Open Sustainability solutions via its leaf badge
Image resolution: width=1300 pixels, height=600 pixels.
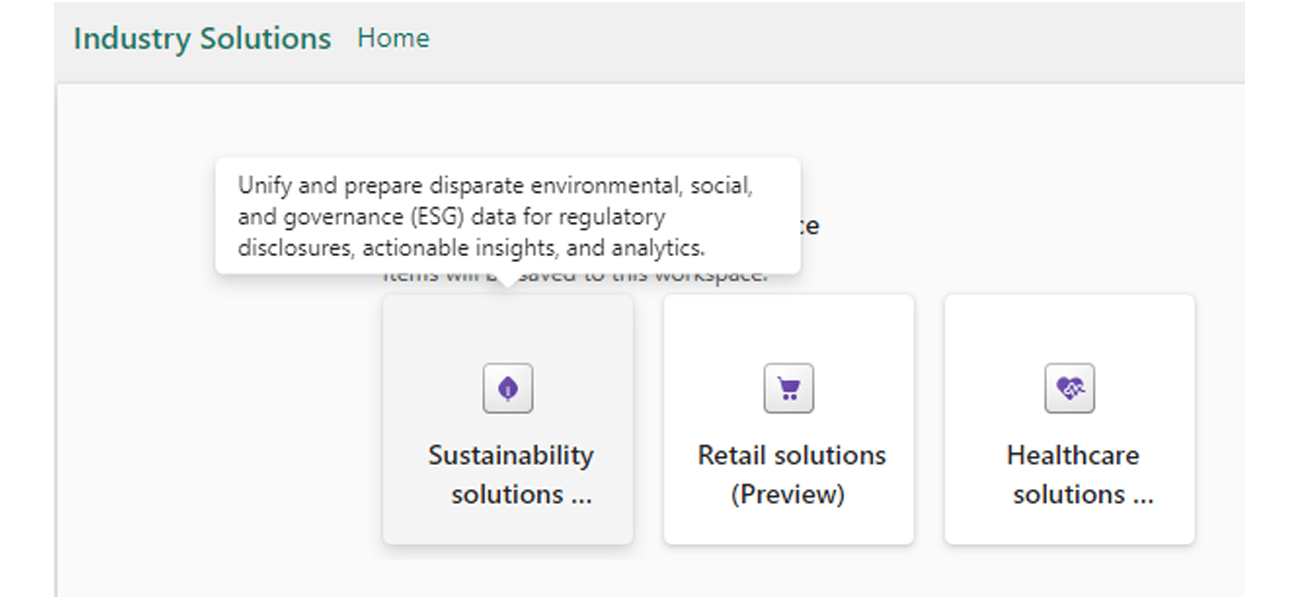(507, 388)
